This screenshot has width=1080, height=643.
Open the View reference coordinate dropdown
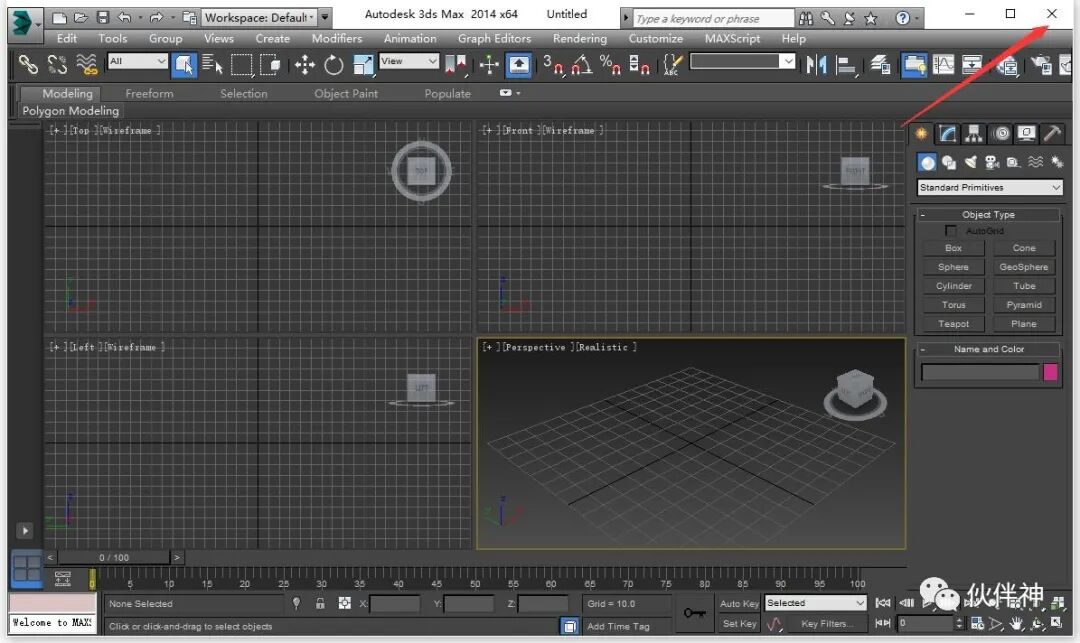409,61
